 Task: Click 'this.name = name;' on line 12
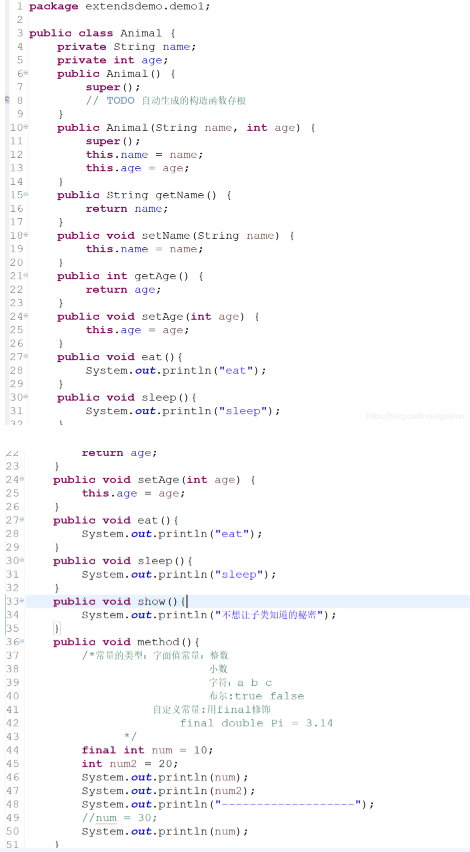point(144,155)
